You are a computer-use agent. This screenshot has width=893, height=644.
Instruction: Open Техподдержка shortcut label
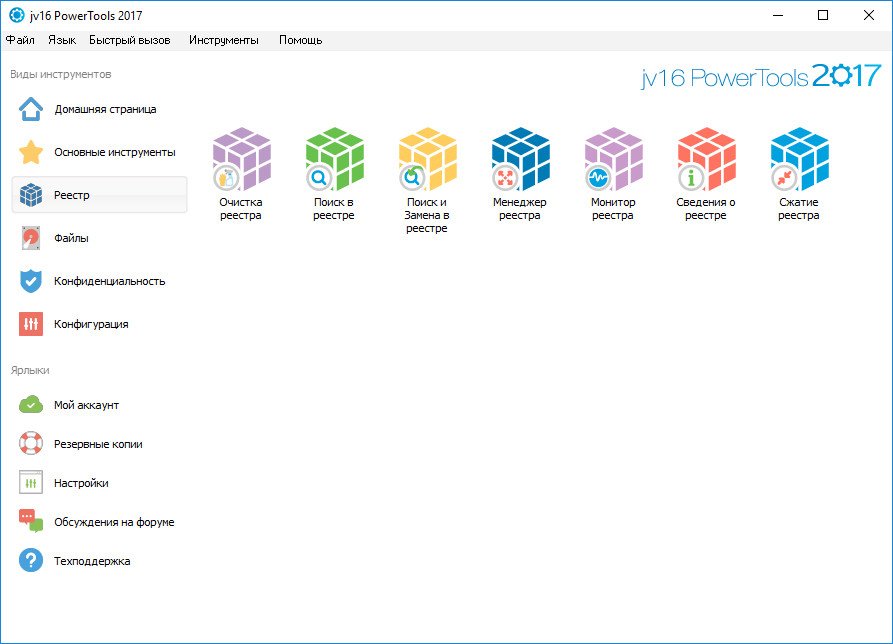pos(92,561)
